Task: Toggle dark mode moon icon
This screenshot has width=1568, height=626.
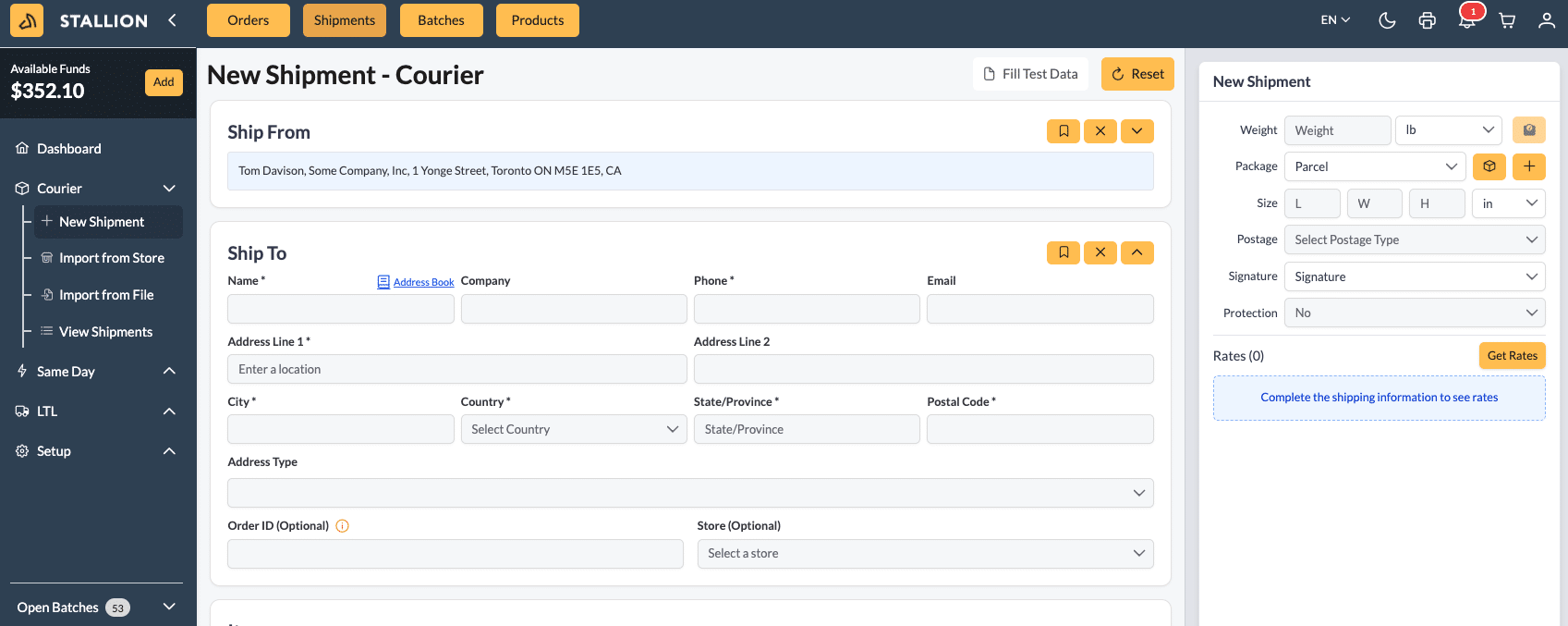Action: (x=1387, y=20)
